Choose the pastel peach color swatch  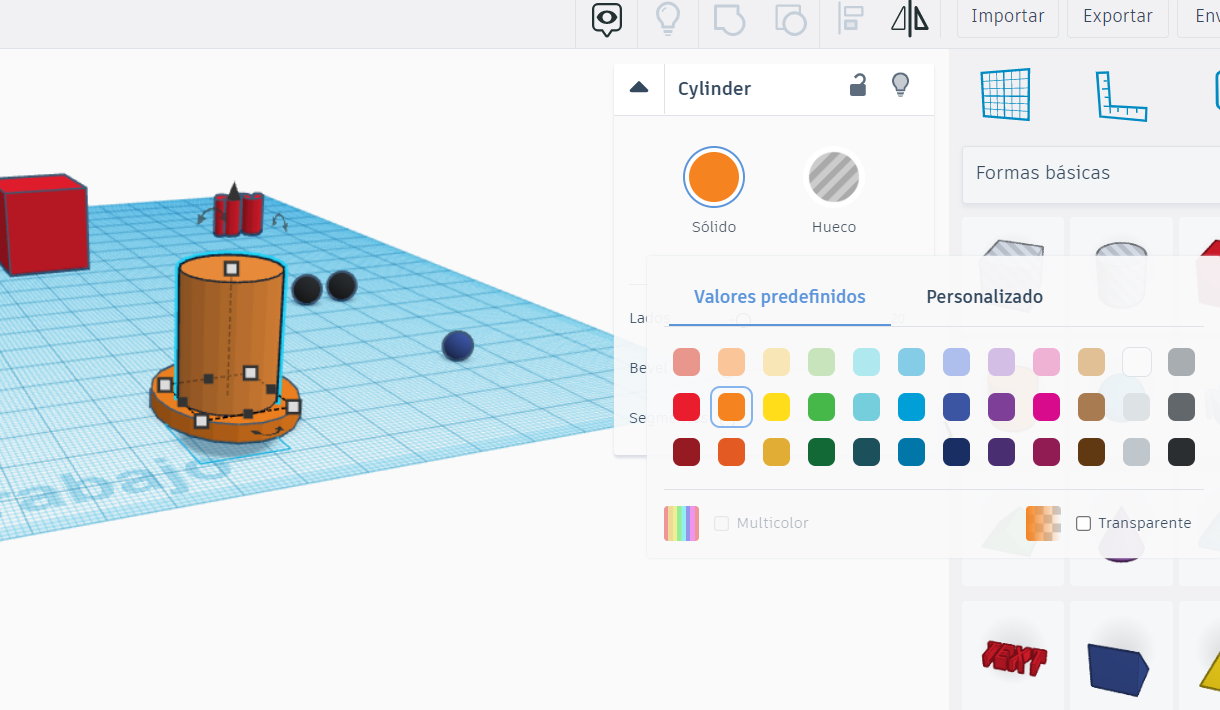coord(731,362)
